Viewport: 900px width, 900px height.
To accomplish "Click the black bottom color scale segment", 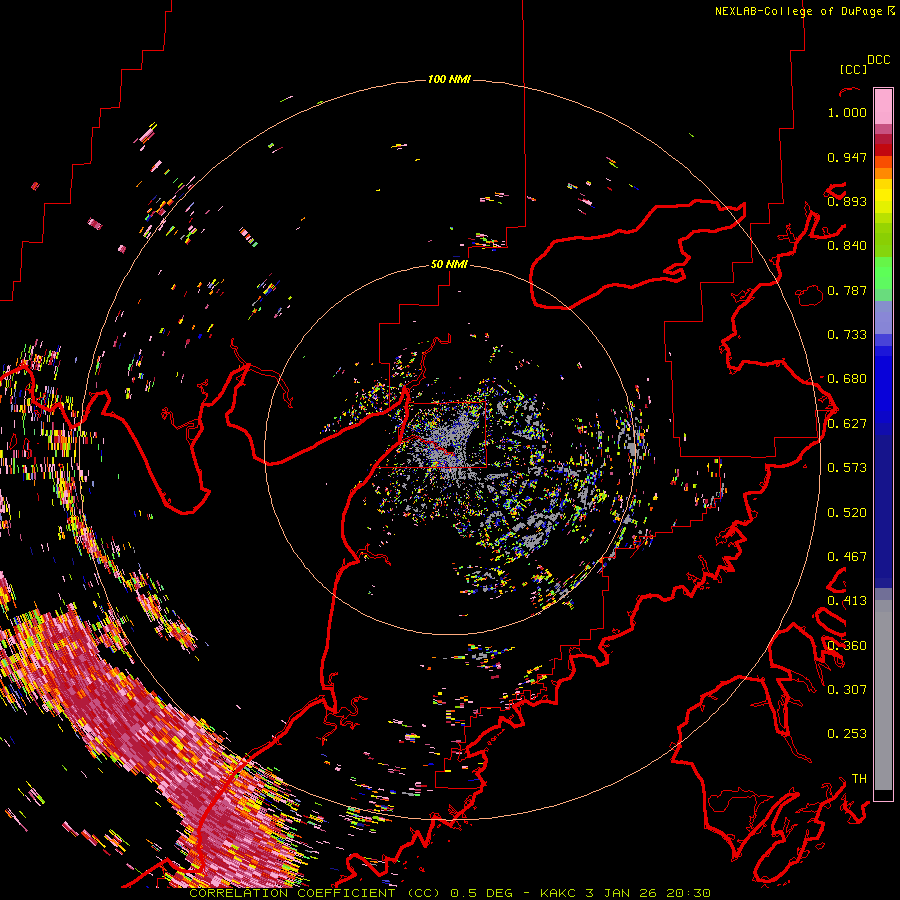I will [x=883, y=795].
